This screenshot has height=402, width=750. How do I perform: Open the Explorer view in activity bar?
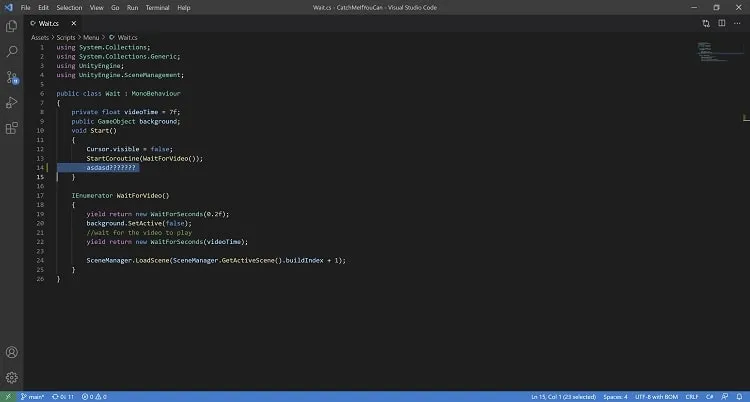(x=11, y=26)
